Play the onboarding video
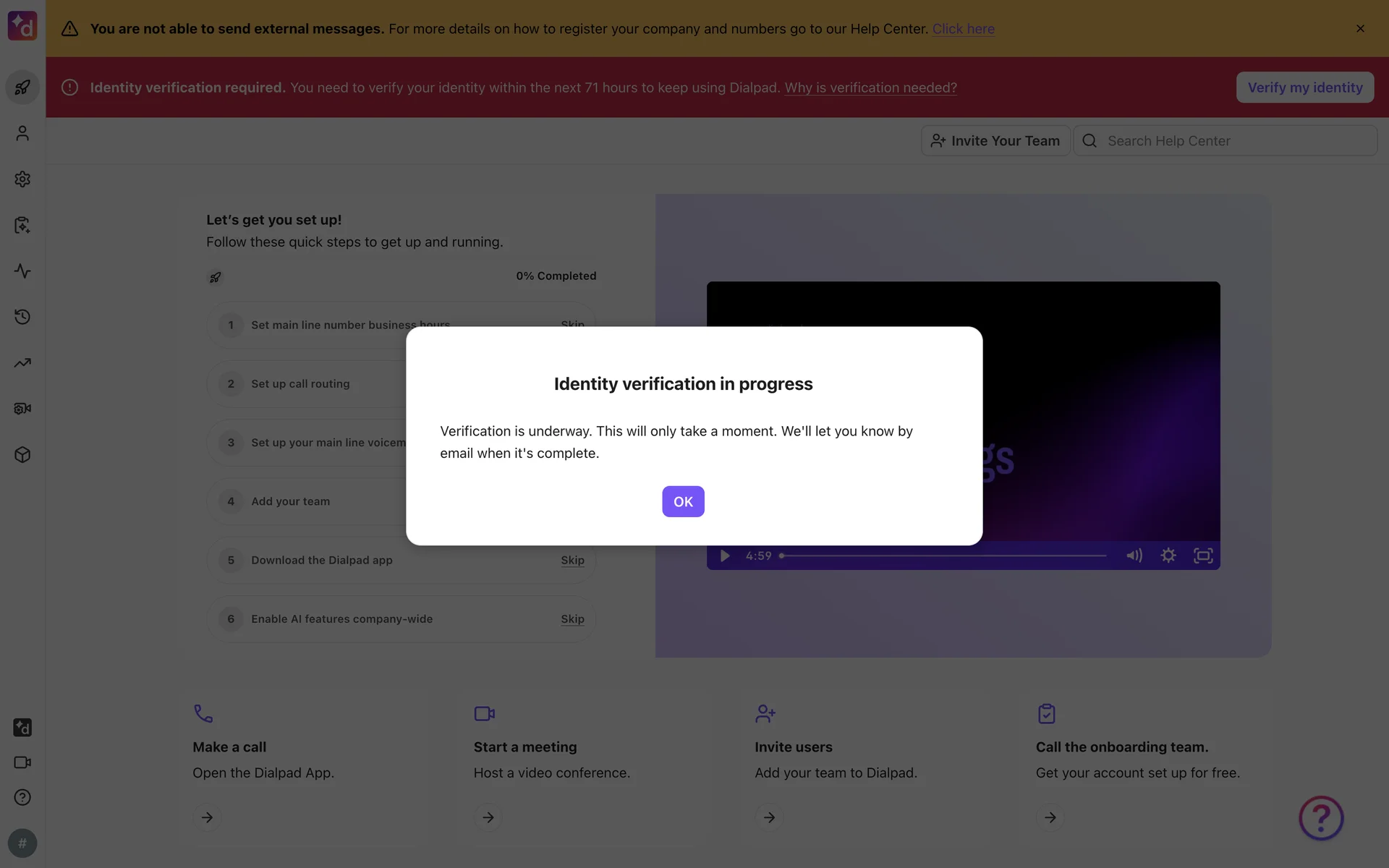This screenshot has width=1389, height=868. point(725,556)
